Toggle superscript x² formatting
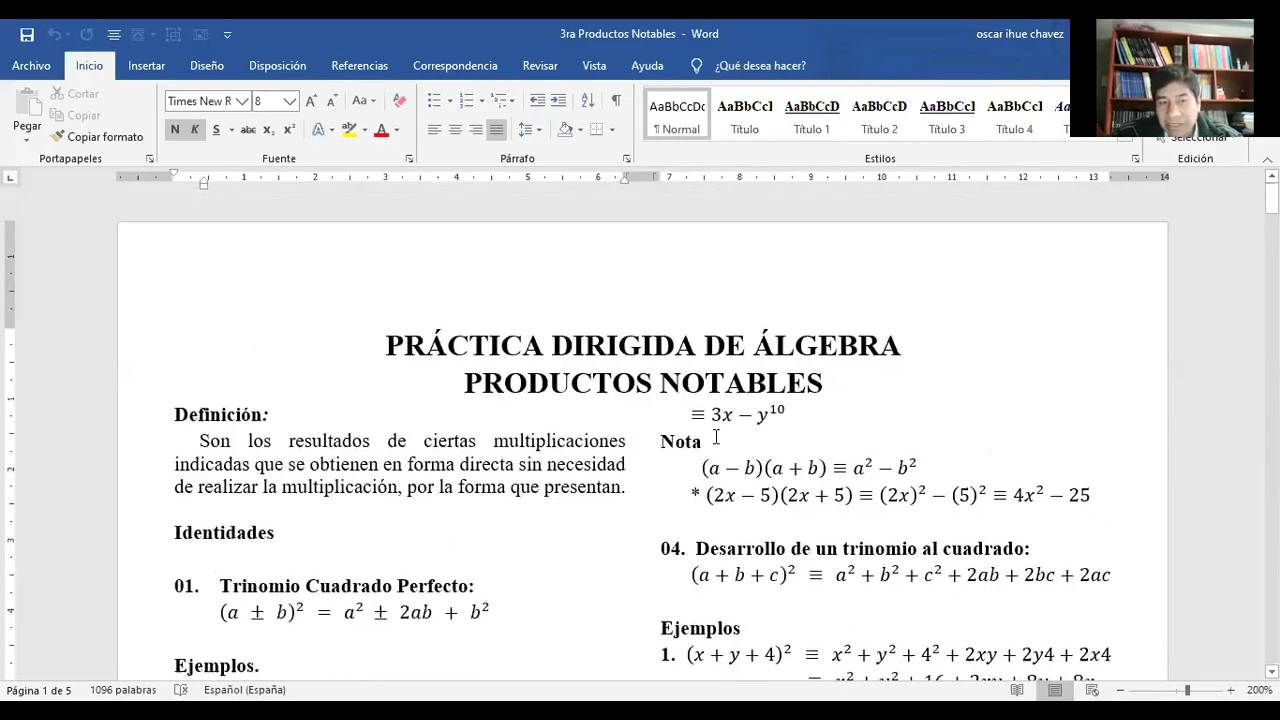 289,130
